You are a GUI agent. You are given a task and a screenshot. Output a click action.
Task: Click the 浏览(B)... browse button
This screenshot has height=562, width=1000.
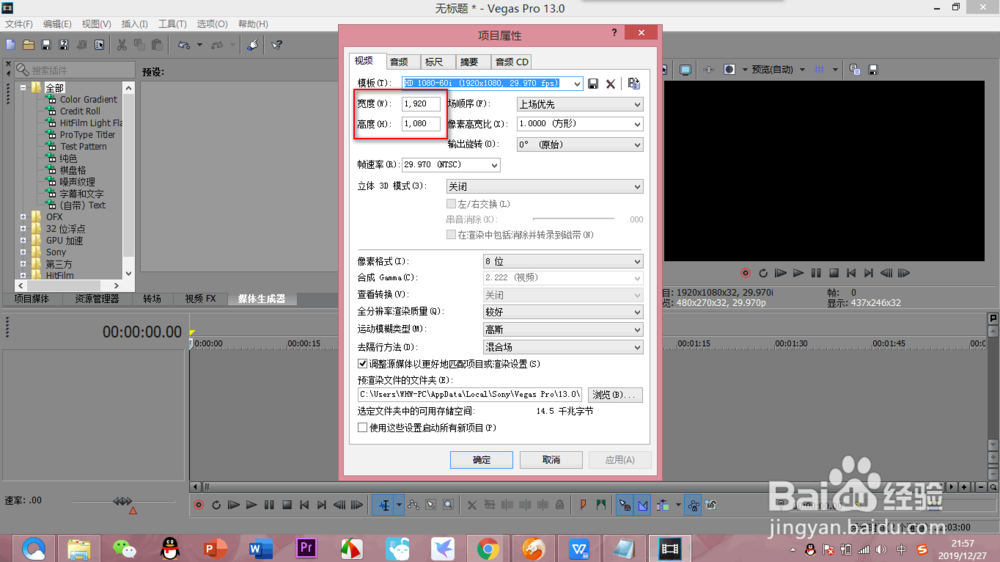point(615,395)
